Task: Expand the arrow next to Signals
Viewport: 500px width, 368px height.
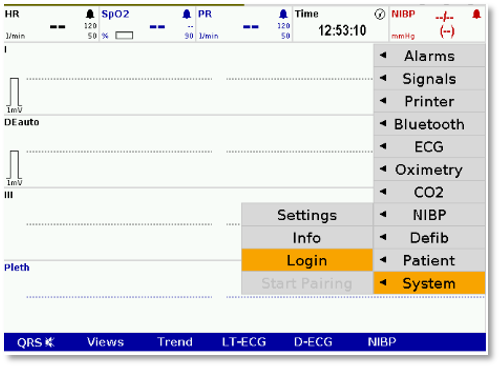Action: pos(383,78)
